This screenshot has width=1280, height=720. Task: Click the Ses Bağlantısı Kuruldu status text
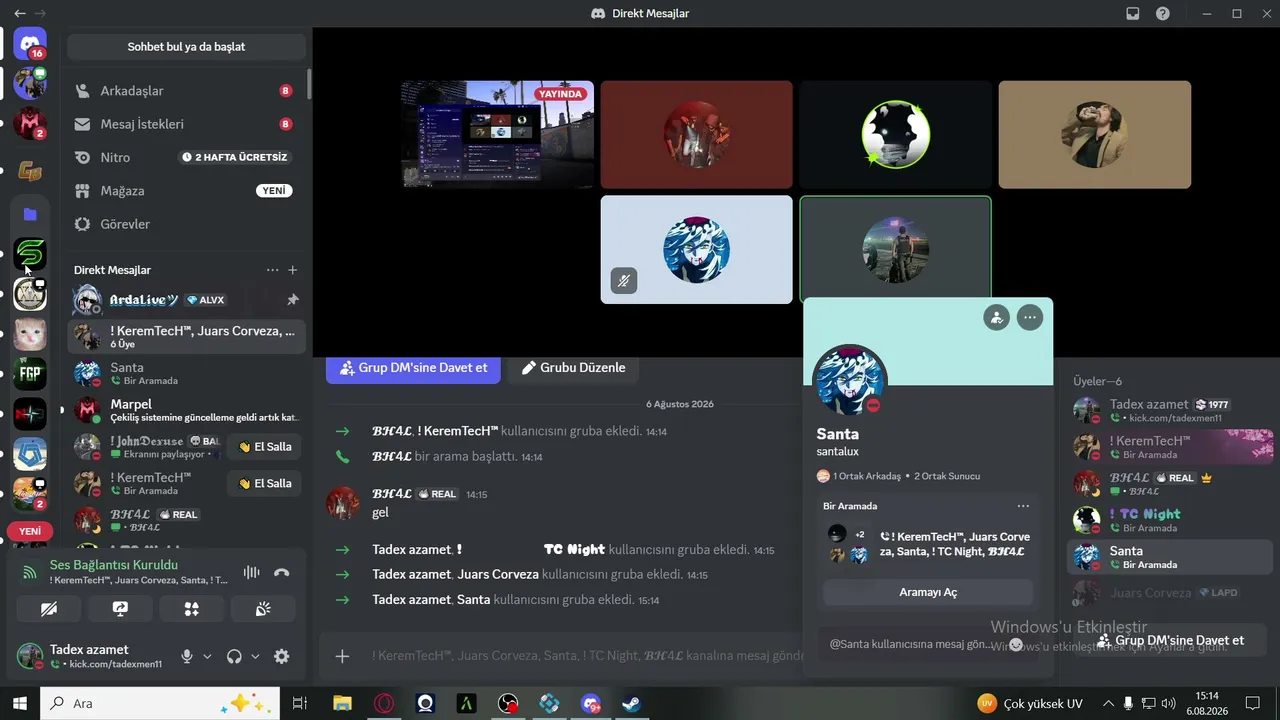[114, 565]
